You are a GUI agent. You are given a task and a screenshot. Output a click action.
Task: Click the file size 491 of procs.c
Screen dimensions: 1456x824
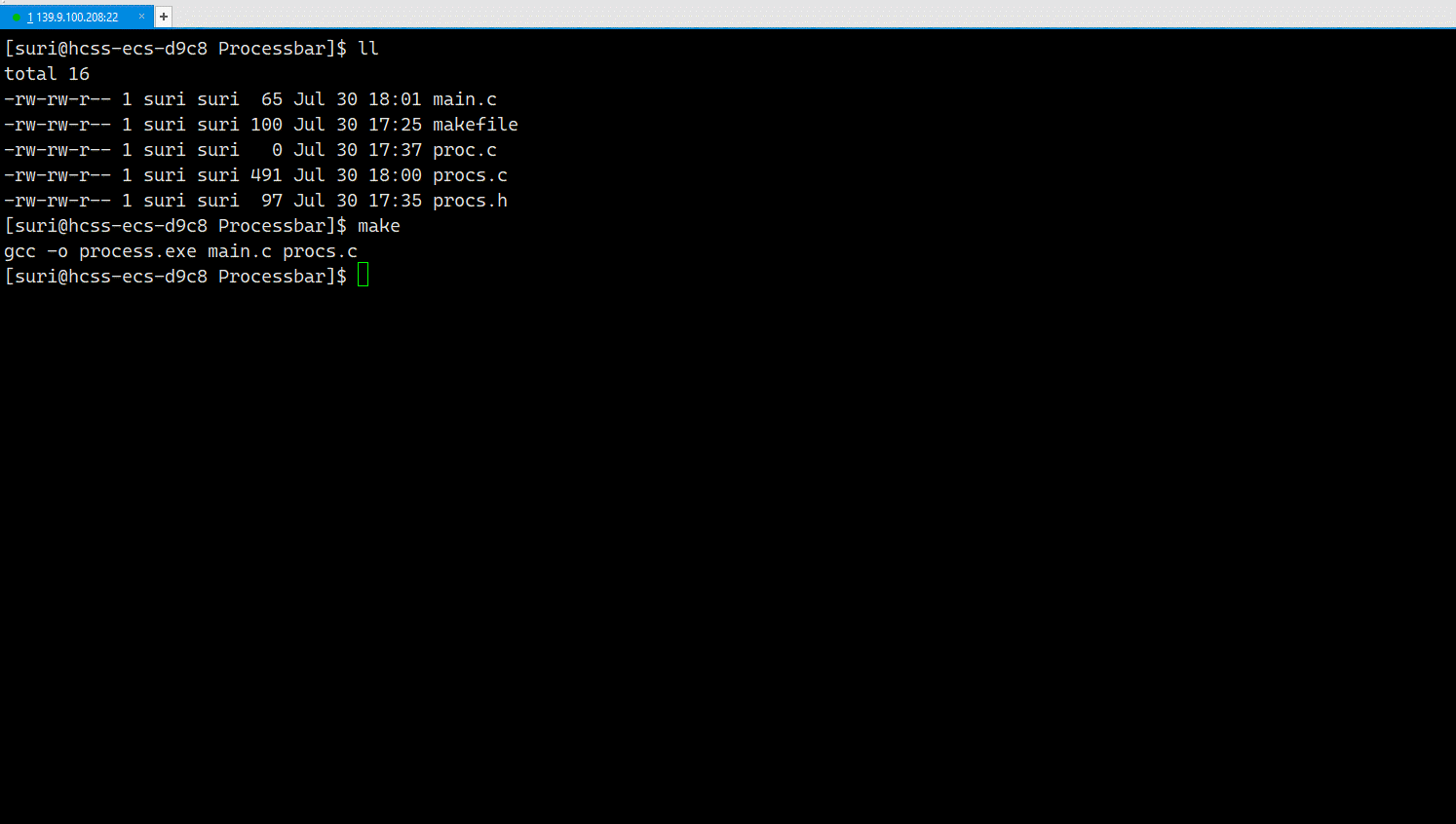266,175
